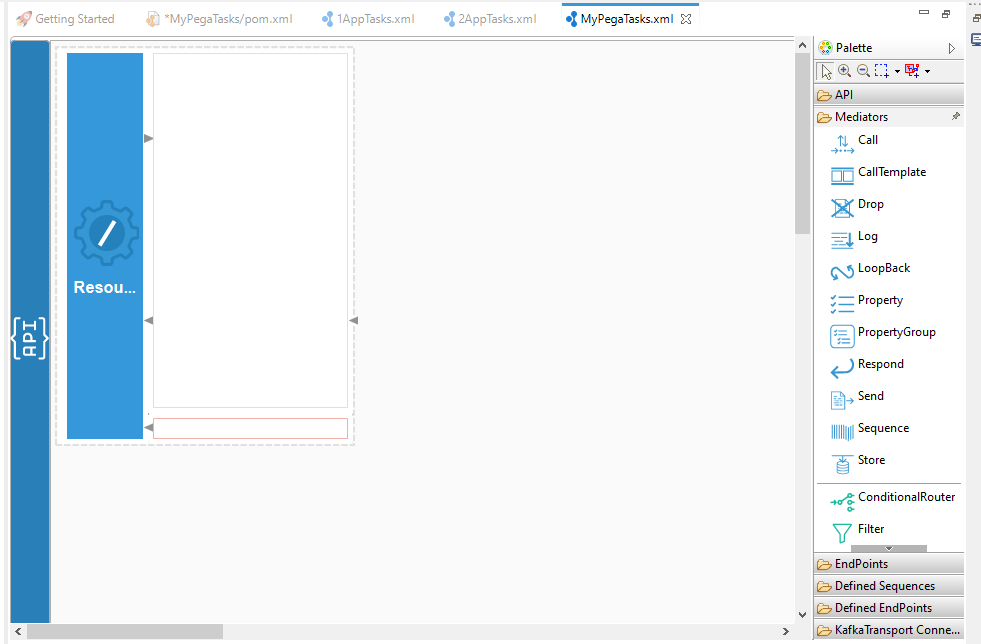Switch to the 1AppTasks.xml tab
This screenshot has width=981, height=644.
pyautogui.click(x=368, y=19)
